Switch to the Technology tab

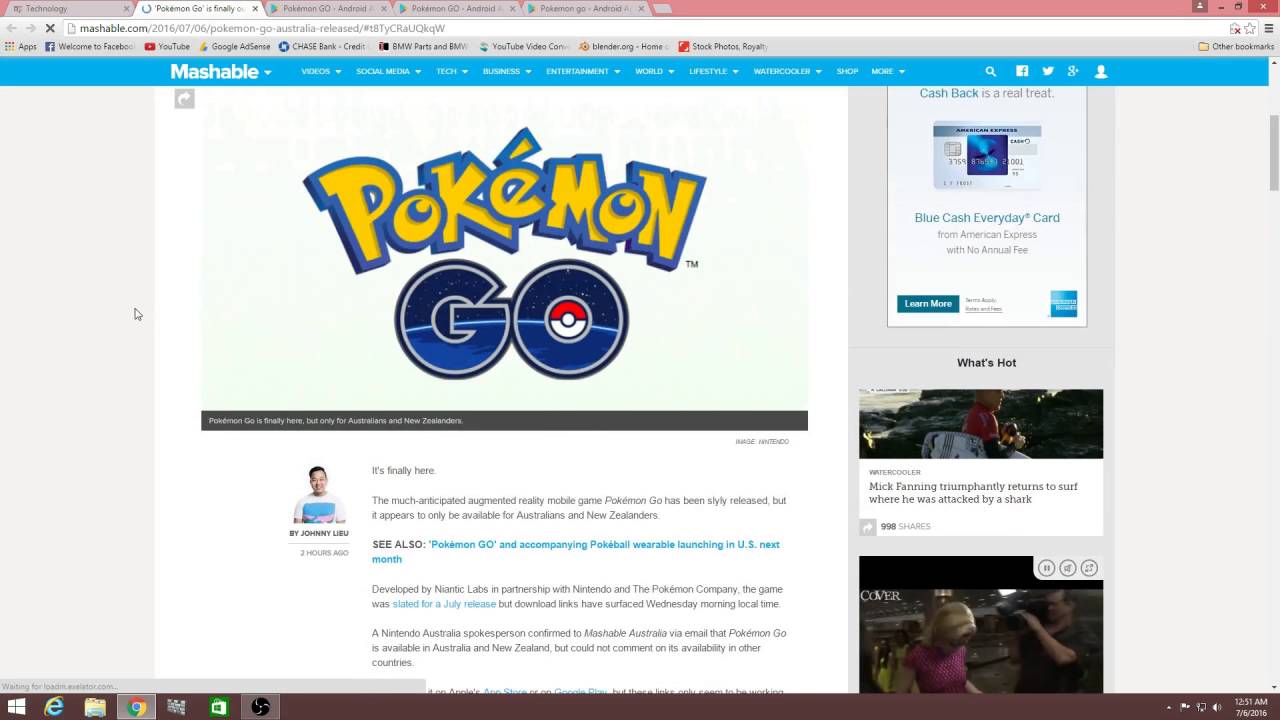66,9
